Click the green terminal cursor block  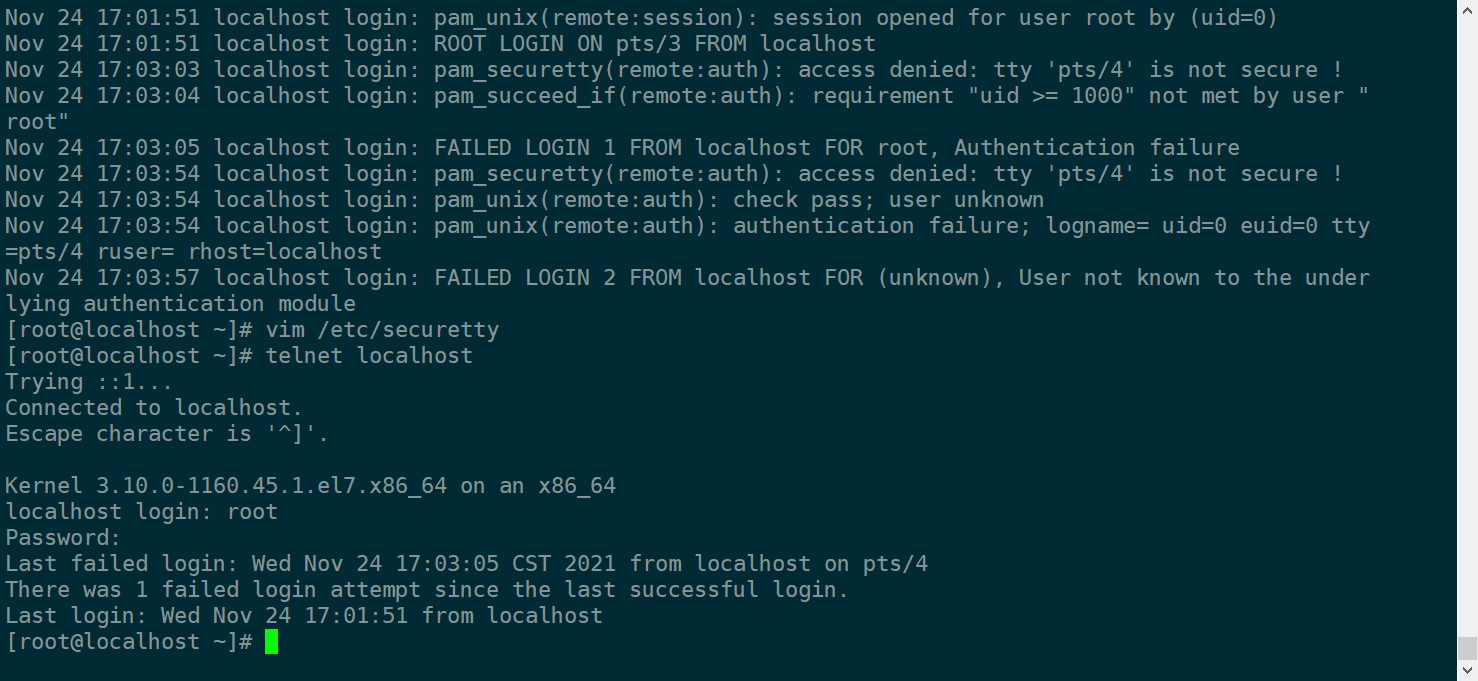(271, 642)
